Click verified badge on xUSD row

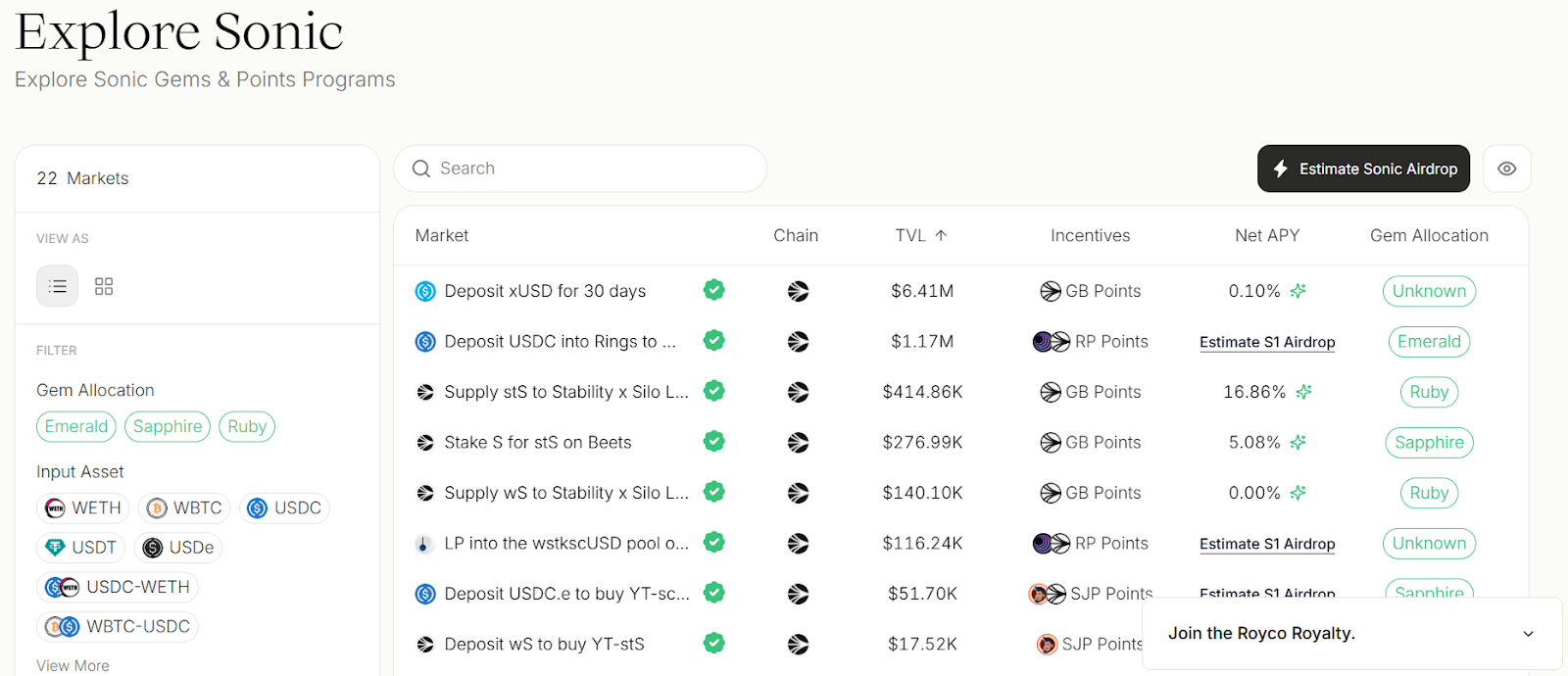pos(714,290)
